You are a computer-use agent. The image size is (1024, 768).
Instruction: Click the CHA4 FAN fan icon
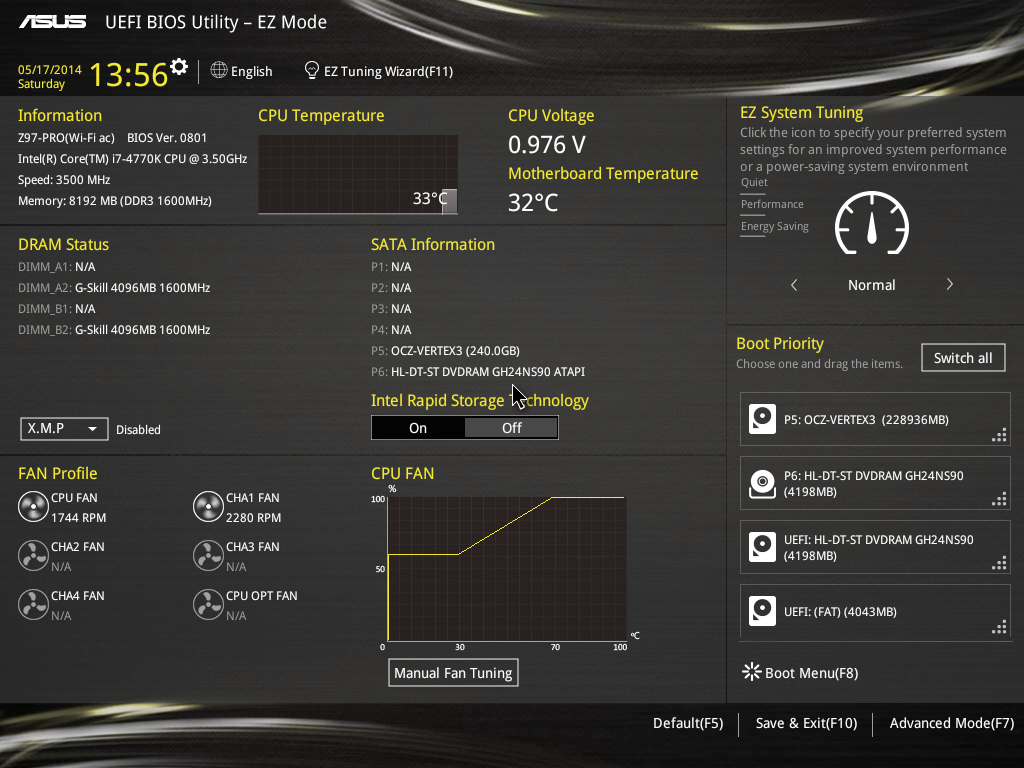pyautogui.click(x=33, y=605)
